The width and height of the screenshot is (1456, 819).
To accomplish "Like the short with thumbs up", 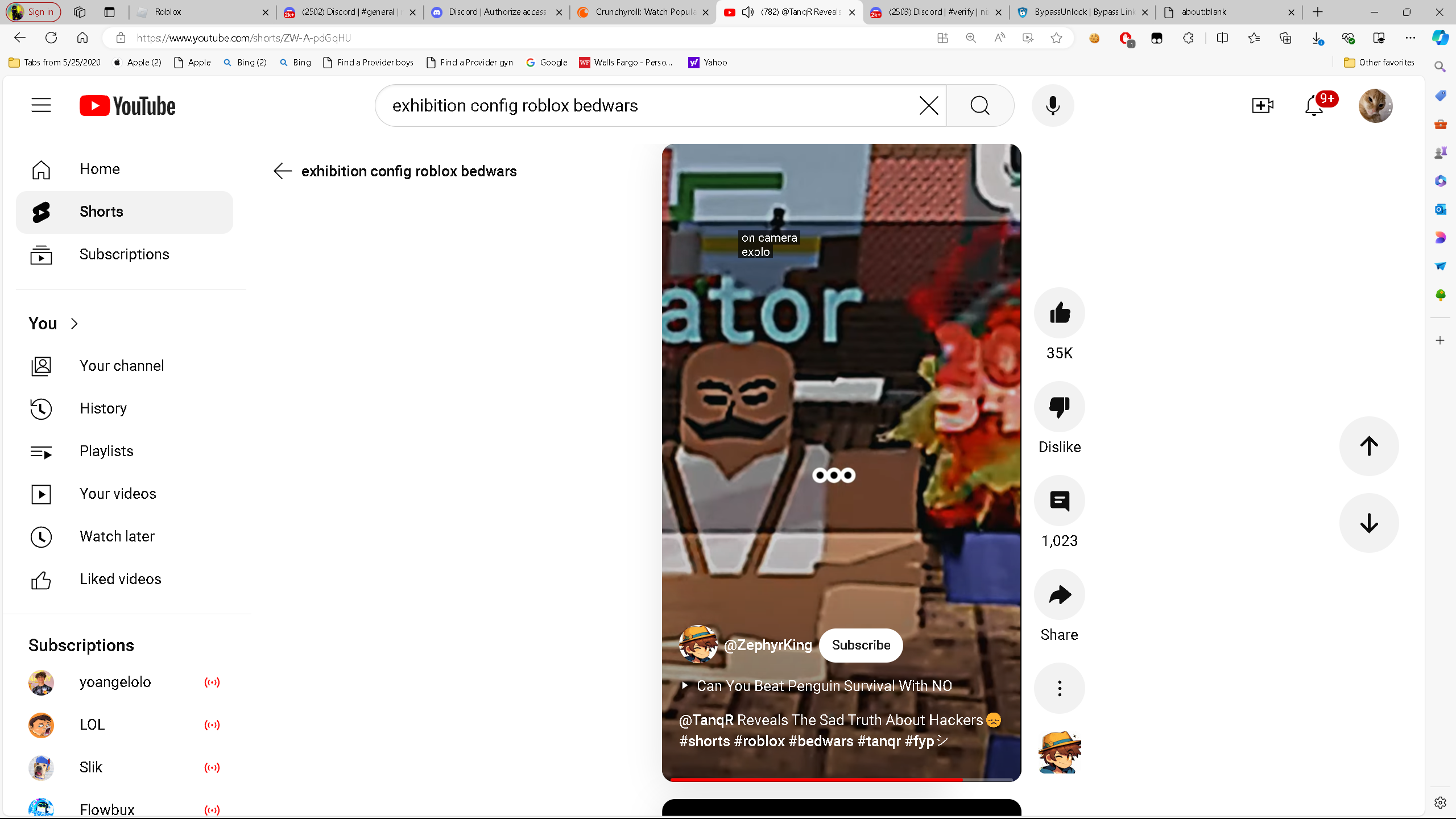I will (1059, 313).
